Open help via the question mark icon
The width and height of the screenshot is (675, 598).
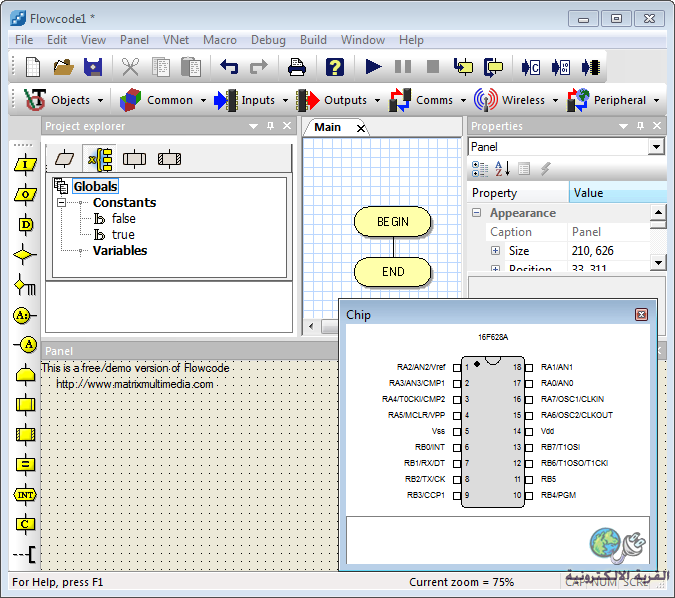334,67
